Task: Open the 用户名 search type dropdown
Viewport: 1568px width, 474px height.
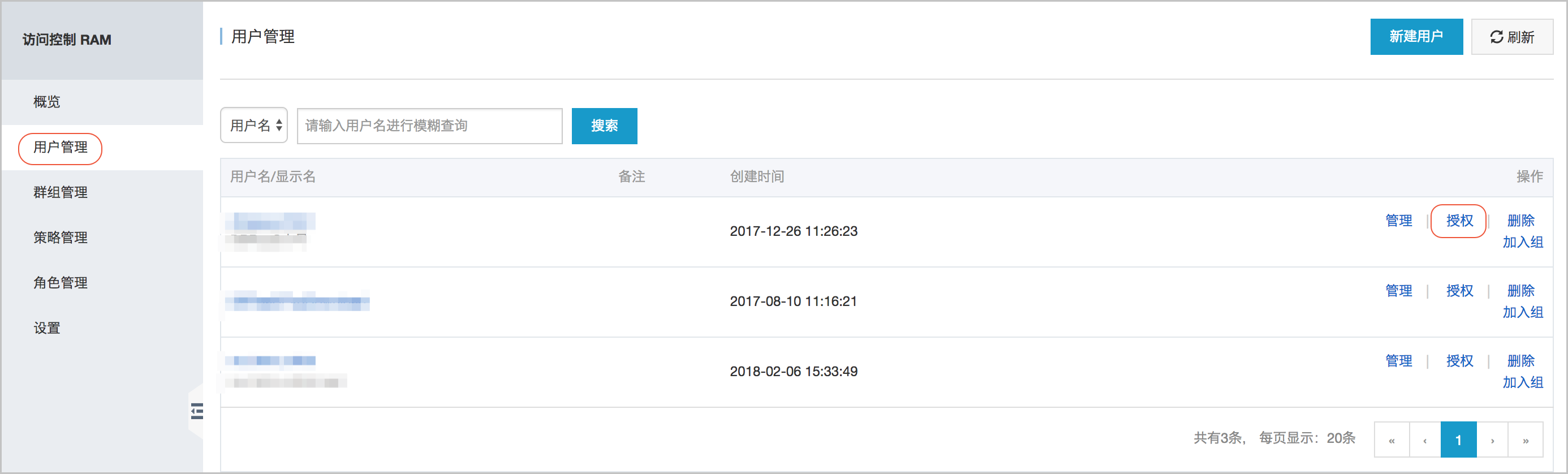Action: (x=254, y=126)
